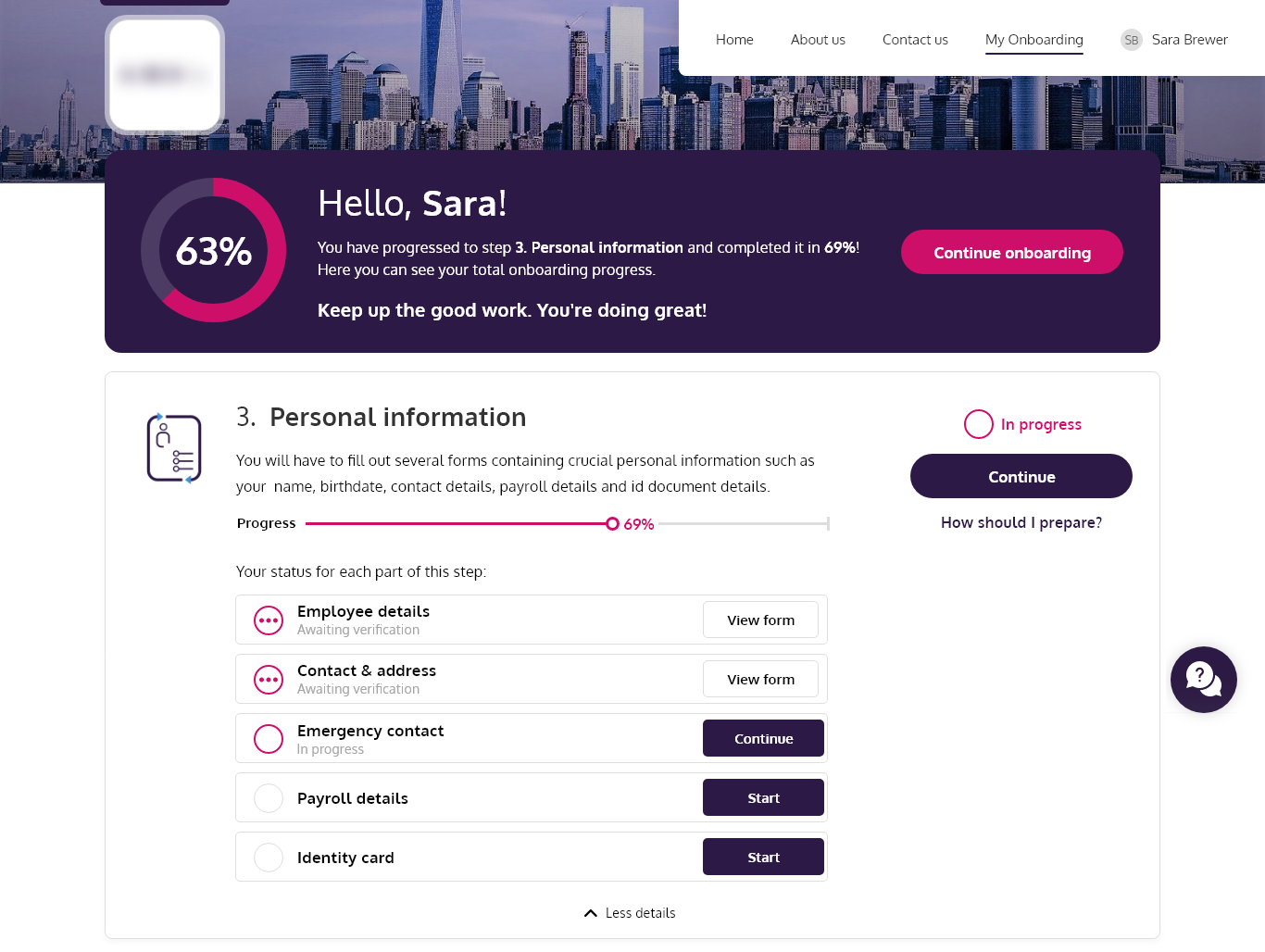Select Emergency contact status circle
This screenshot has height=952, width=1265.
269,739
